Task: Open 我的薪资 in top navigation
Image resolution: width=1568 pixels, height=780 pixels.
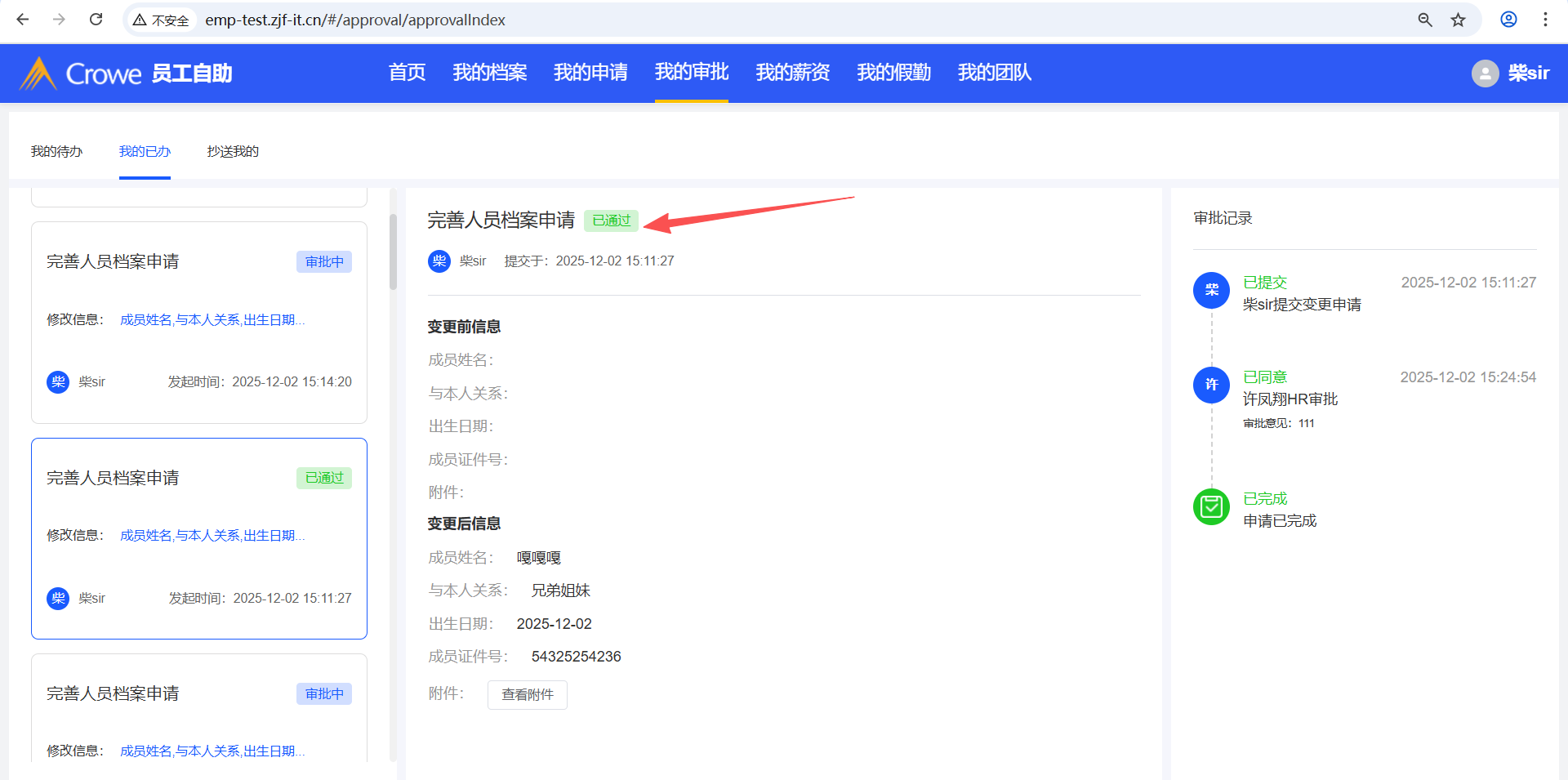Action: click(792, 73)
